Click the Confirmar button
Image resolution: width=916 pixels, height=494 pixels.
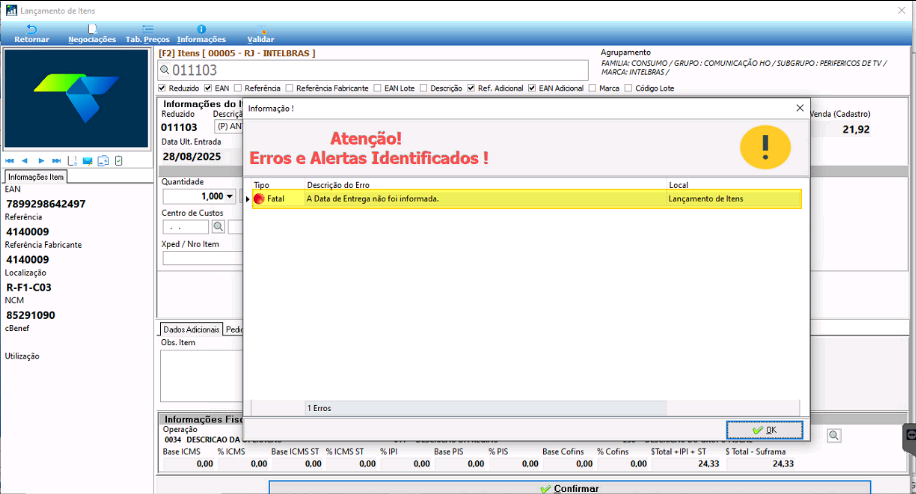pyautogui.click(x=570, y=488)
